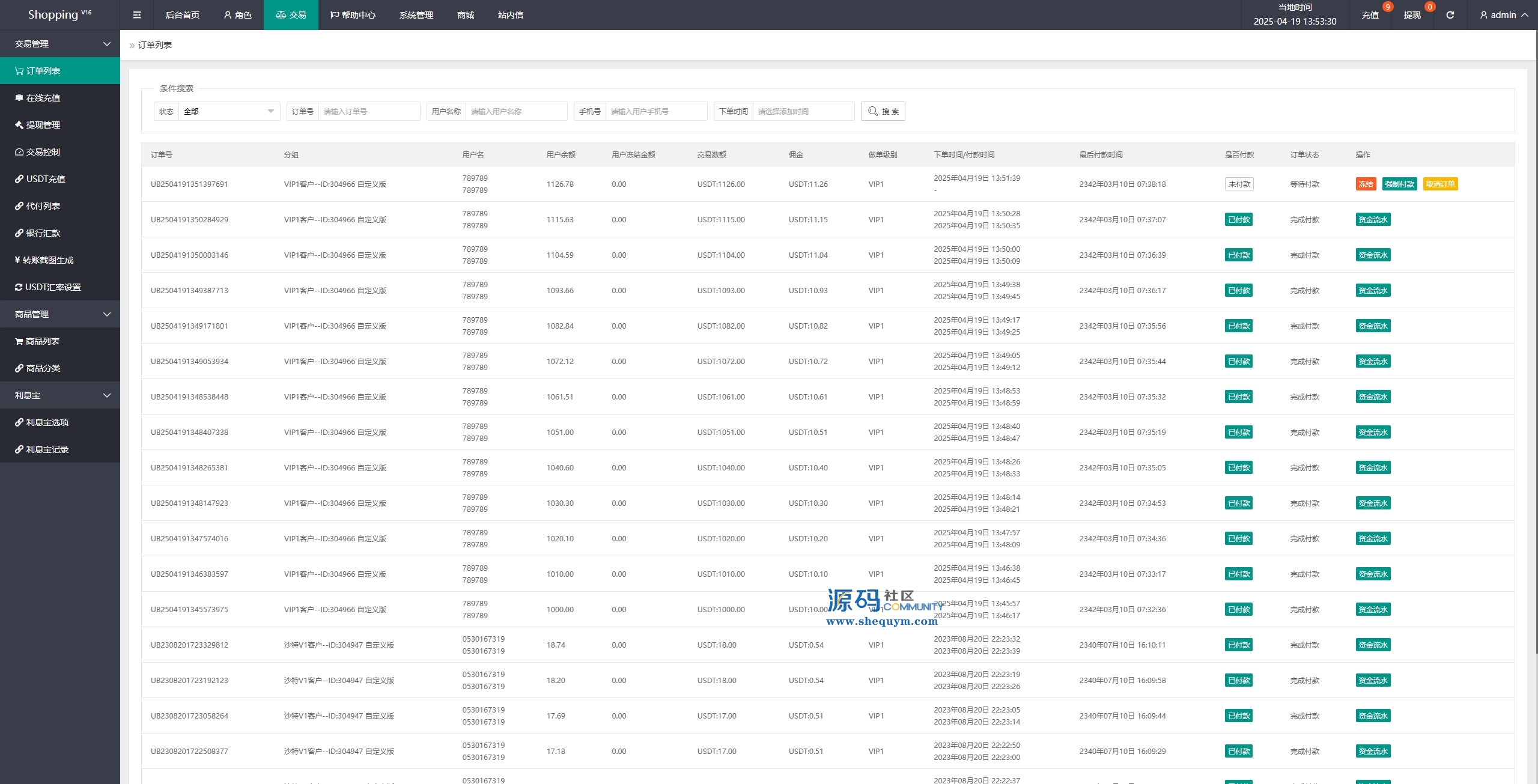Open the 状态 全部 status dropdown
Viewport: 1538px width, 784px height.
(228, 111)
